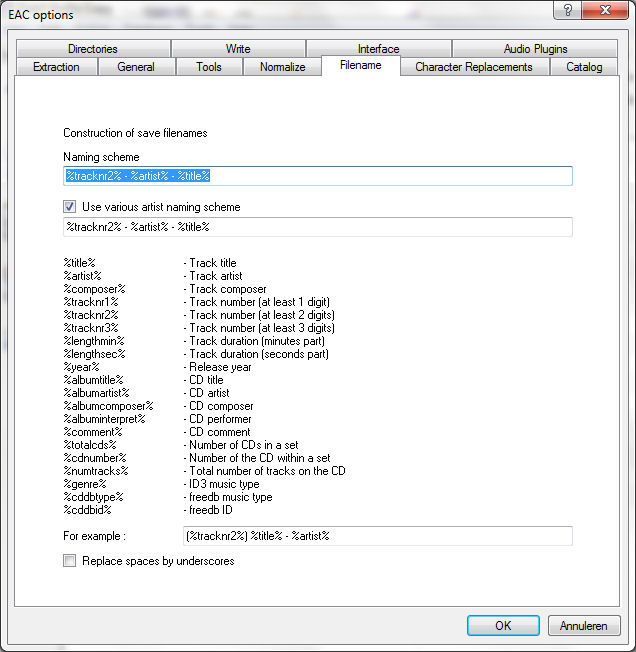Open the Normalize tab
Image resolution: width=636 pixels, height=652 pixels.
pos(283,67)
